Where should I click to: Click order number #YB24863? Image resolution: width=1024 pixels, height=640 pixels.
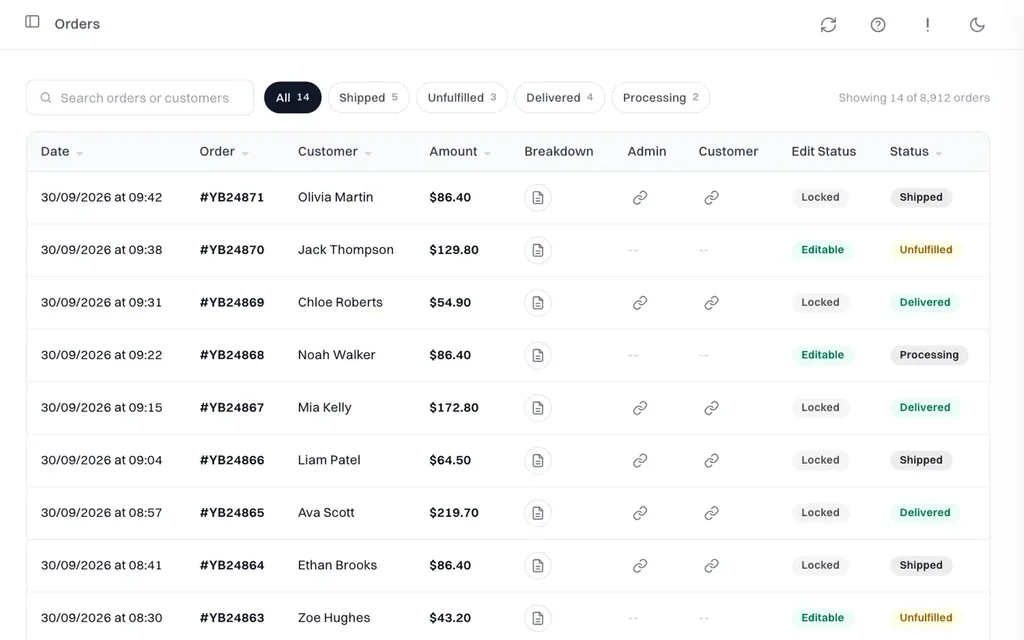pyautogui.click(x=232, y=618)
